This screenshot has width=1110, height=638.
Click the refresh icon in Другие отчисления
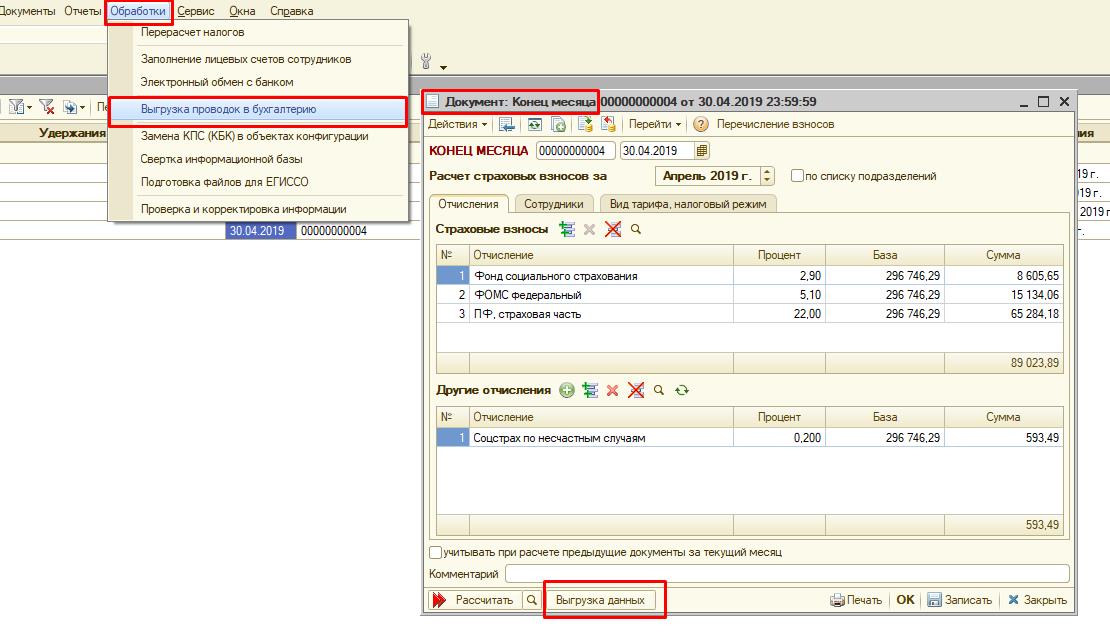(x=682, y=391)
